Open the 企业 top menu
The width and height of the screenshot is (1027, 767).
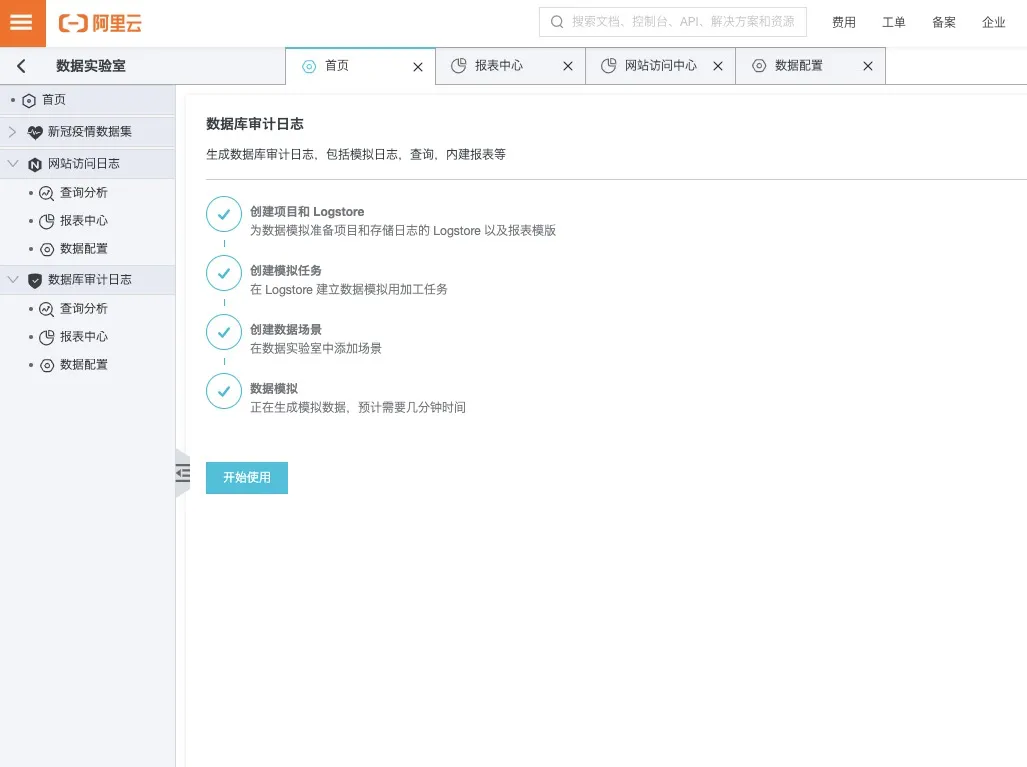click(994, 22)
